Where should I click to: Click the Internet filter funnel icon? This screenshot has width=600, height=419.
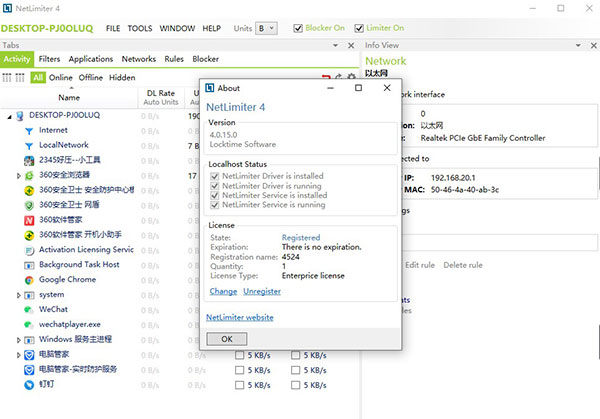point(28,130)
